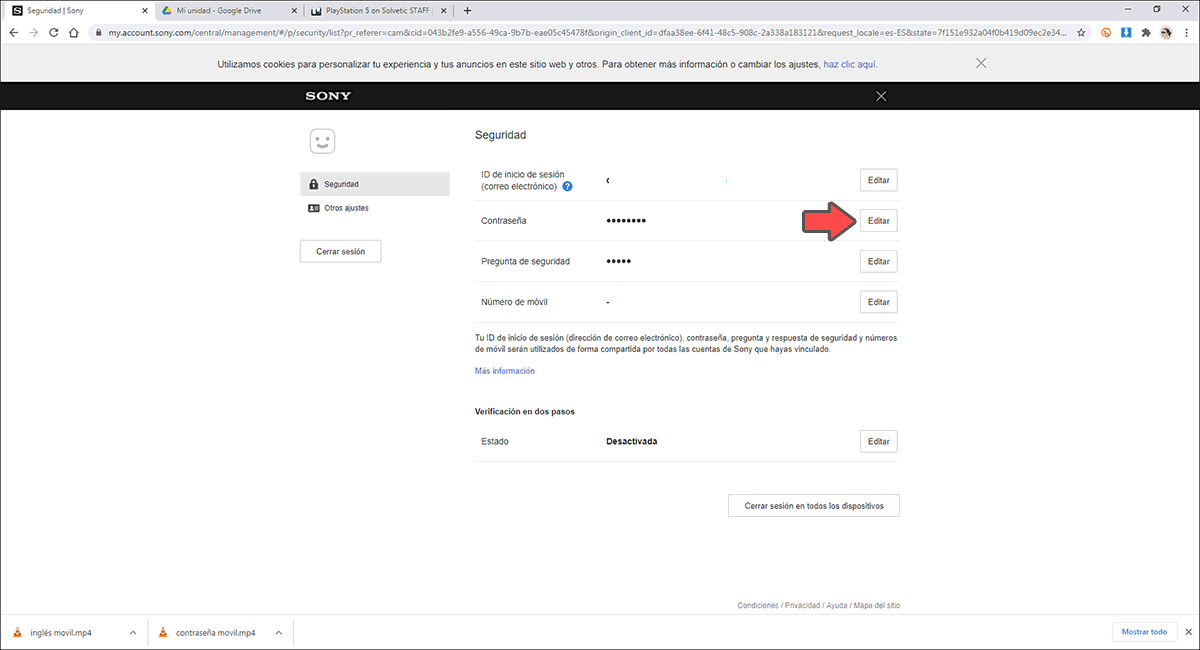Screen dimensions: 1200x650
Task: Dismiss the cookies notification banner
Action: tap(981, 63)
